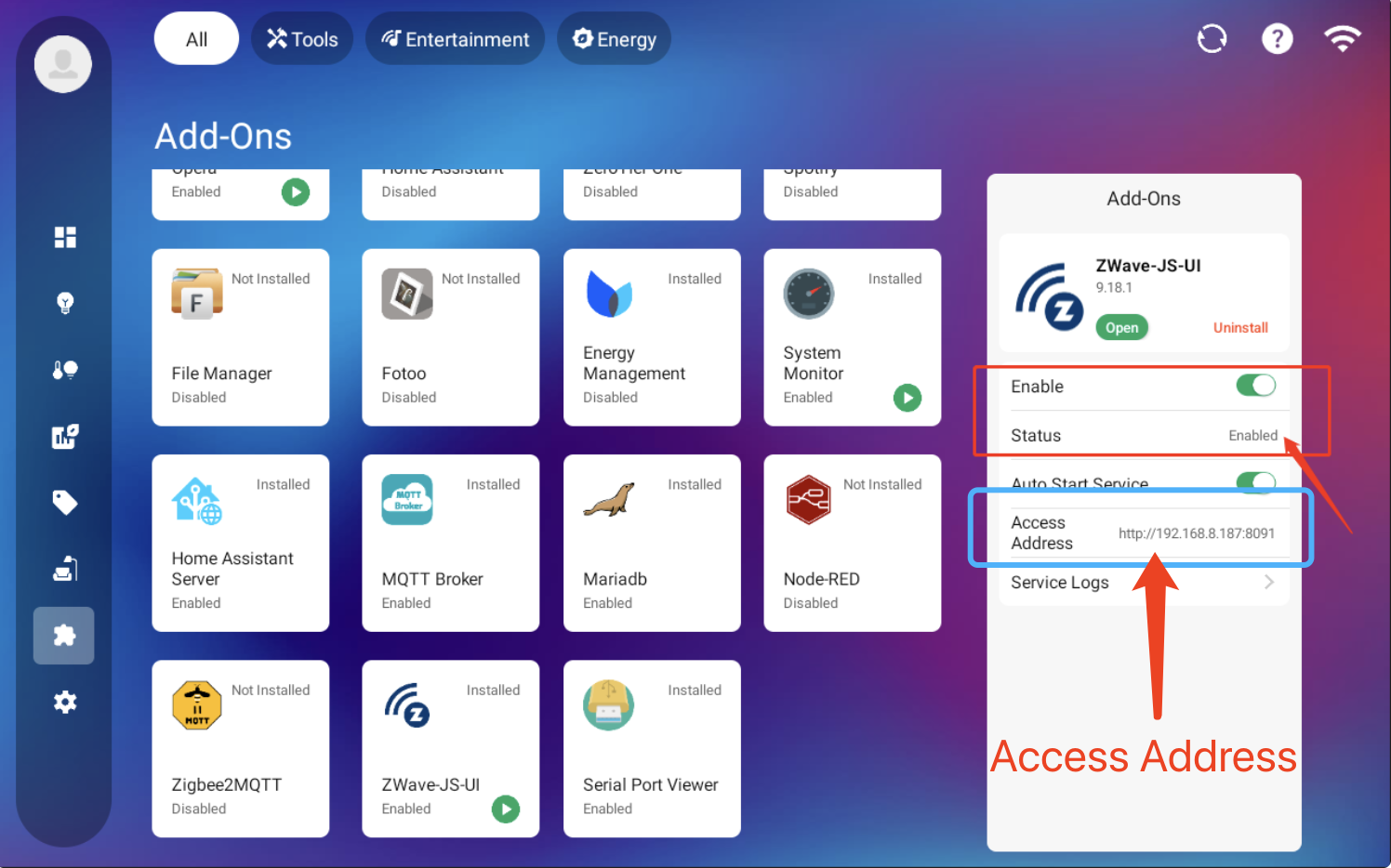The image size is (1391, 868).
Task: Select the Node-RED add-on card
Action: coord(852,544)
